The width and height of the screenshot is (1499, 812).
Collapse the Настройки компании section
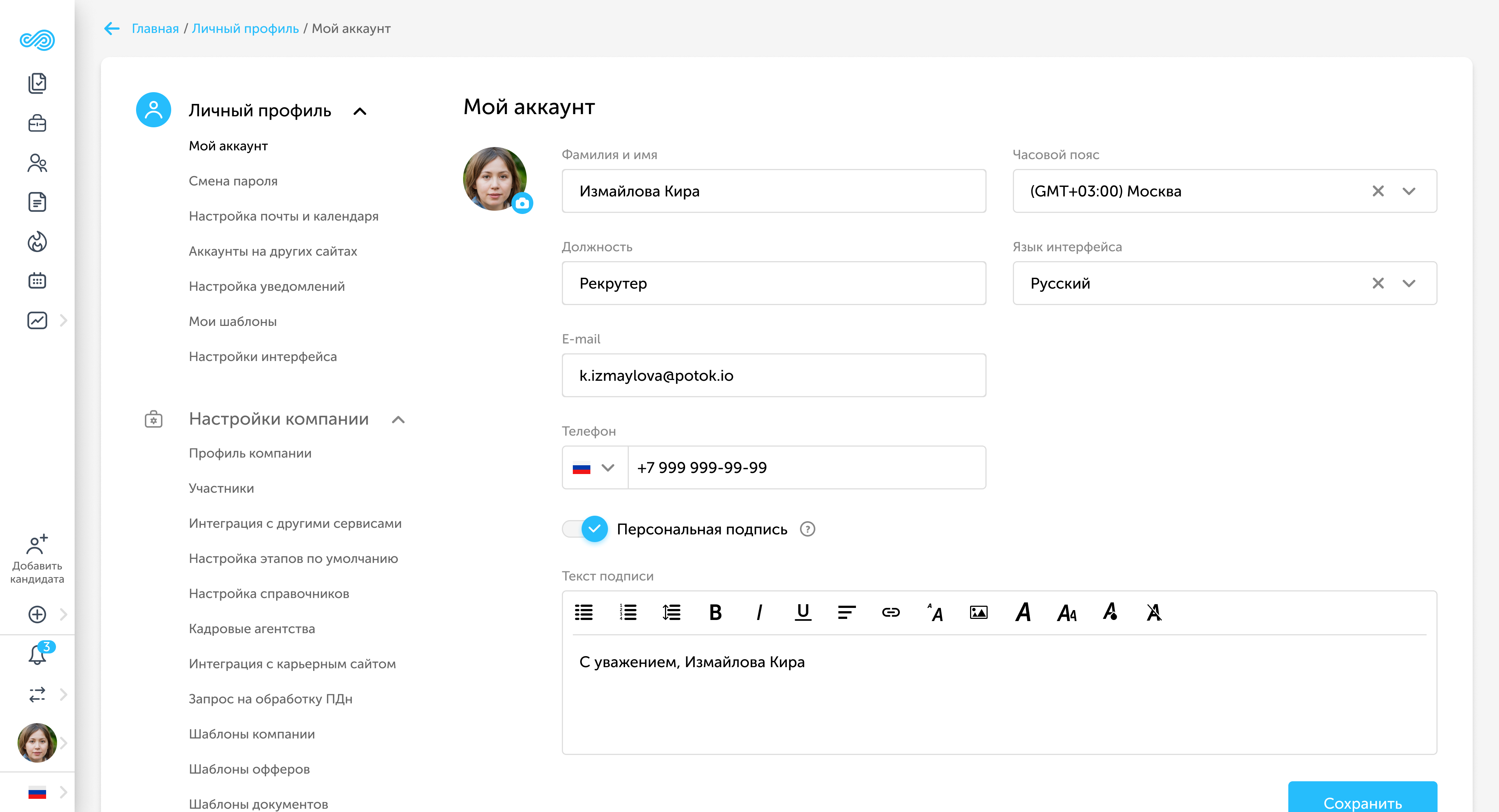click(x=398, y=420)
